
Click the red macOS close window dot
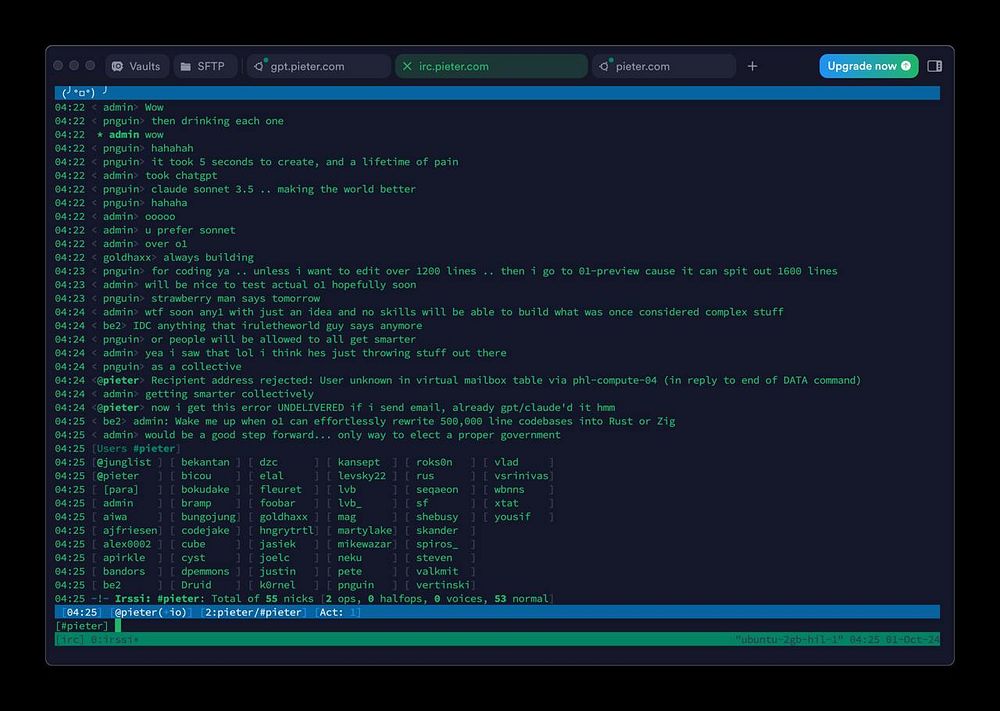[x=58, y=66]
